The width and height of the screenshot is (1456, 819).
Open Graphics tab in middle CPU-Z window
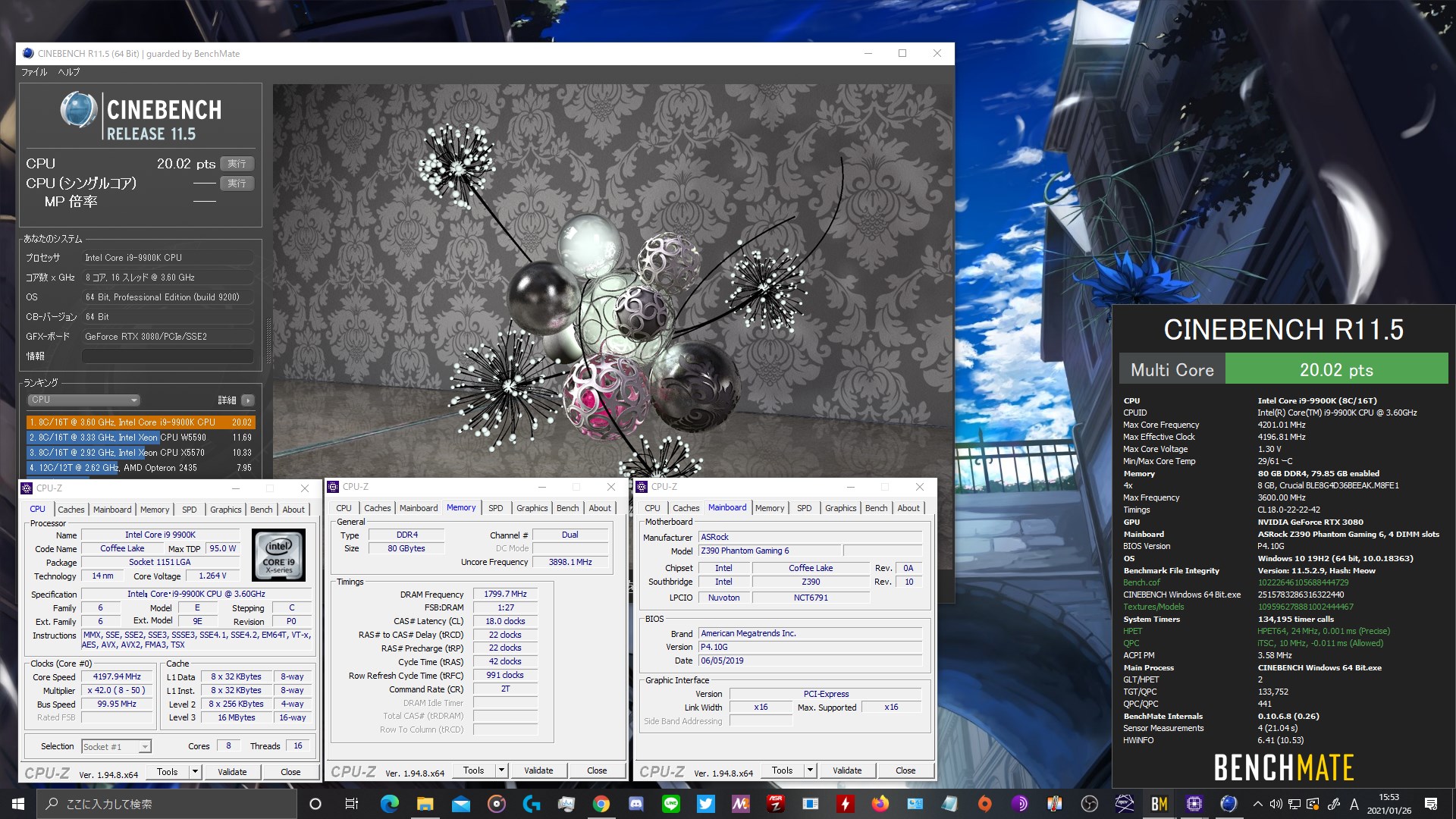(x=532, y=508)
